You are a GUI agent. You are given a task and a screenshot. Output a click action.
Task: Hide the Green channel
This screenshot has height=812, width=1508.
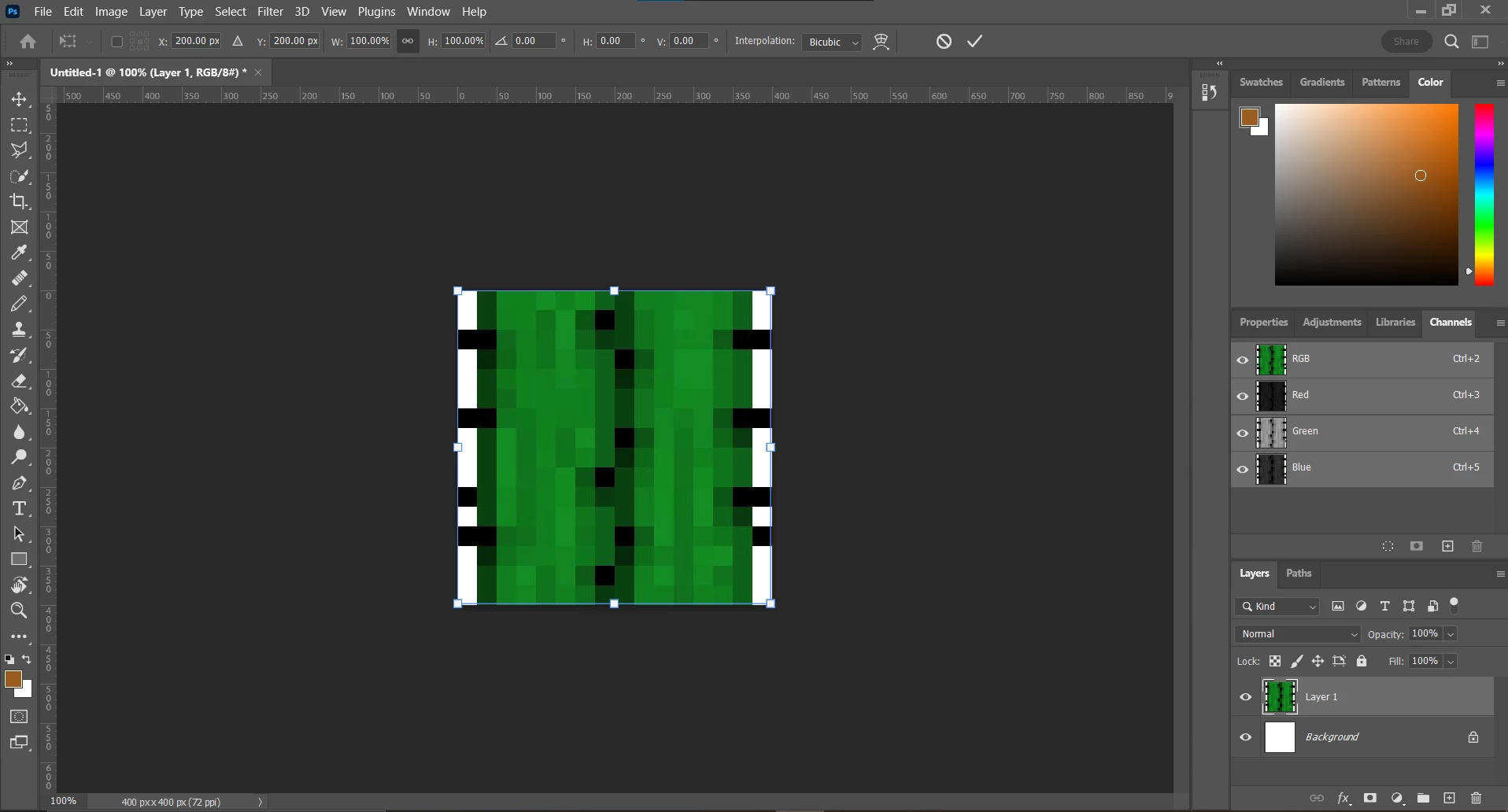pyautogui.click(x=1243, y=432)
